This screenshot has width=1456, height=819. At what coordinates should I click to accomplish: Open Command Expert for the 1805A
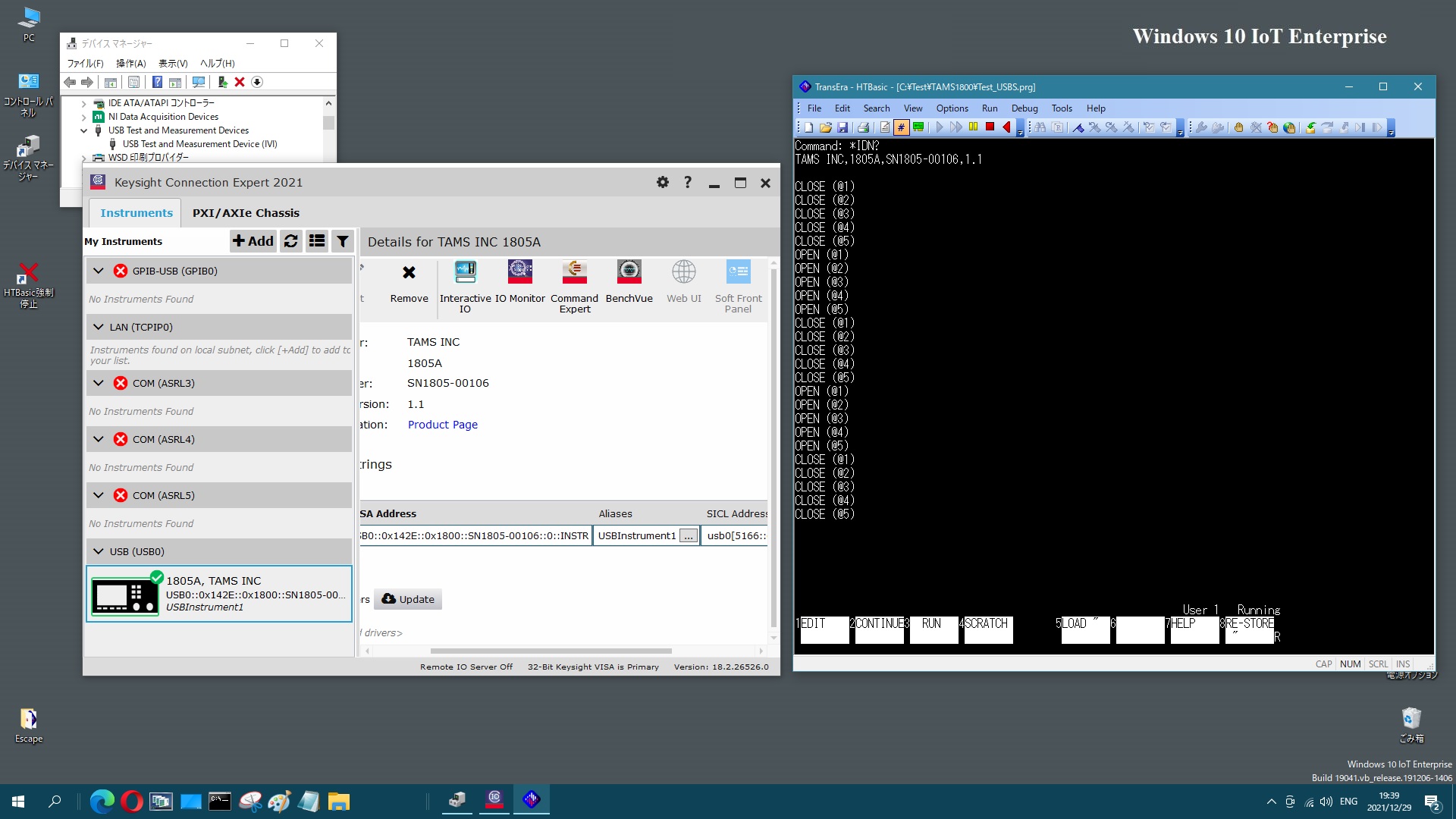(575, 287)
